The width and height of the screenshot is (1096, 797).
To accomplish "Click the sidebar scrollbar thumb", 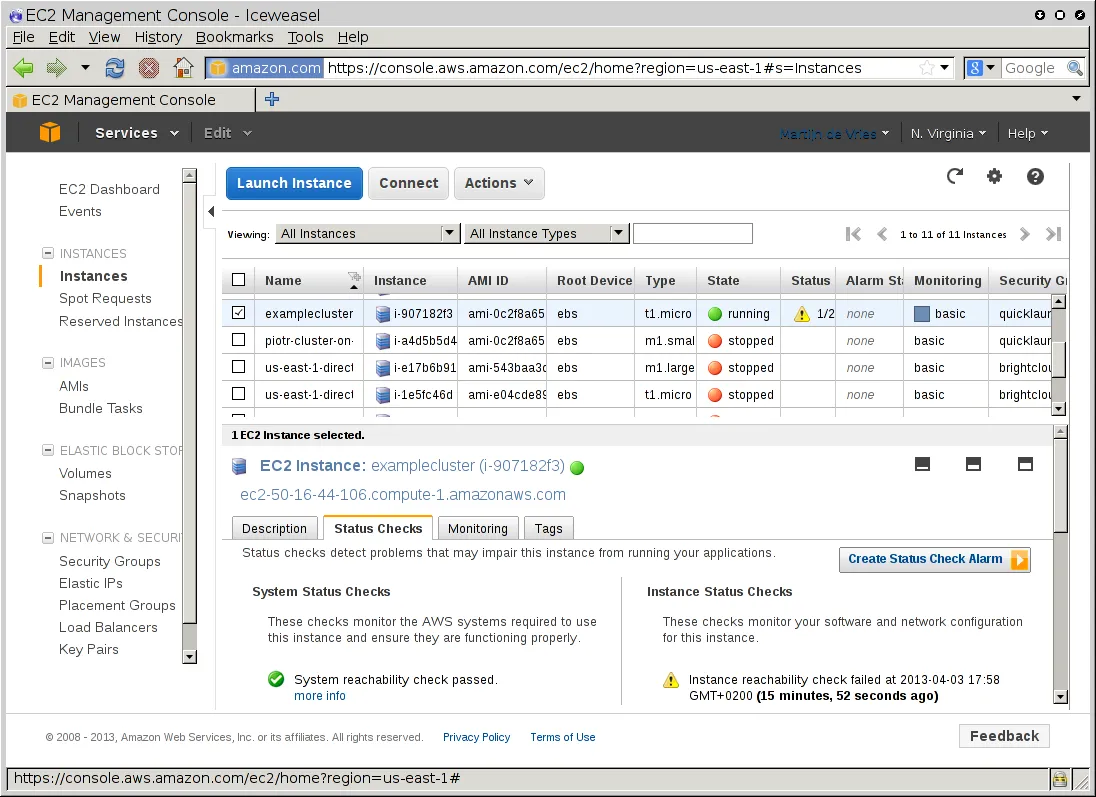I will pyautogui.click(x=189, y=402).
